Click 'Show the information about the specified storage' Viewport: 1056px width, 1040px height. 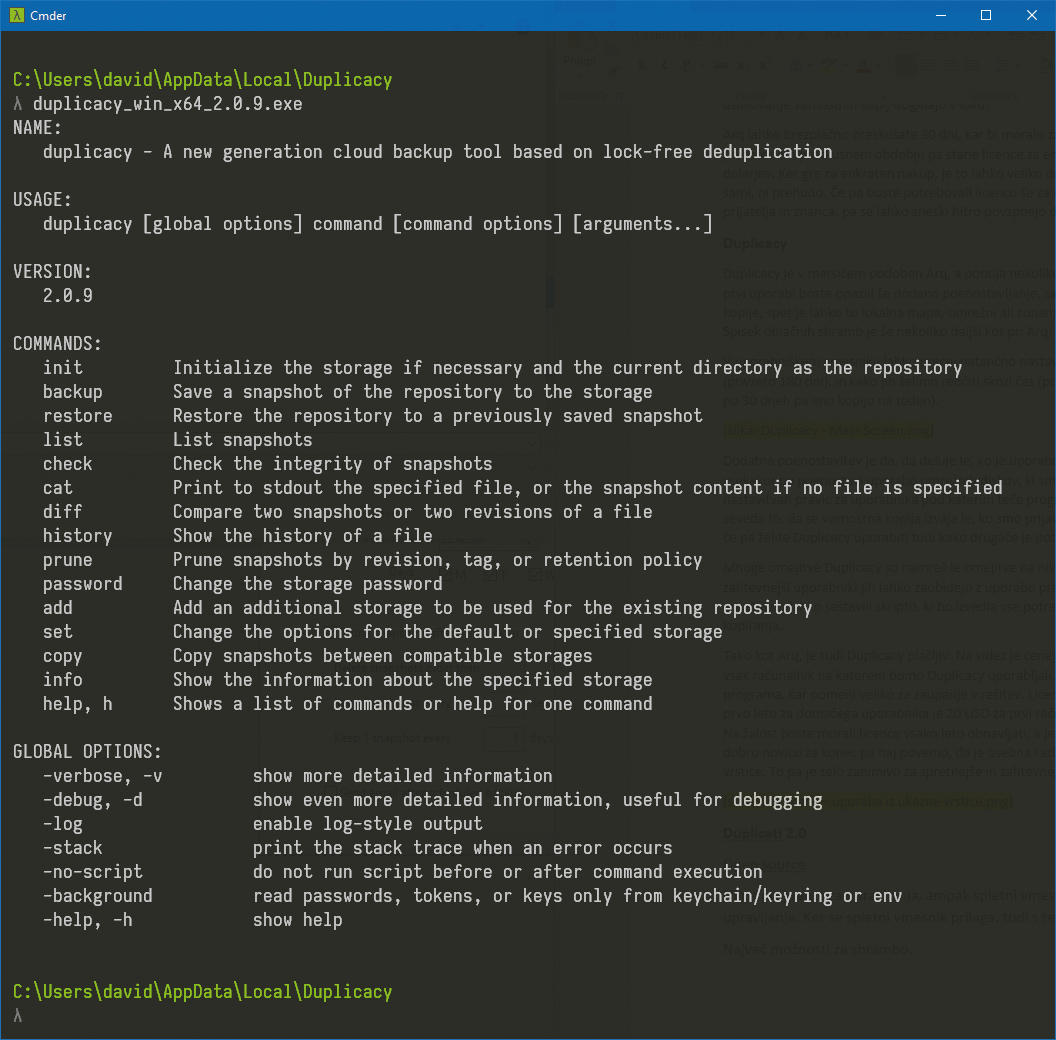coord(413,680)
